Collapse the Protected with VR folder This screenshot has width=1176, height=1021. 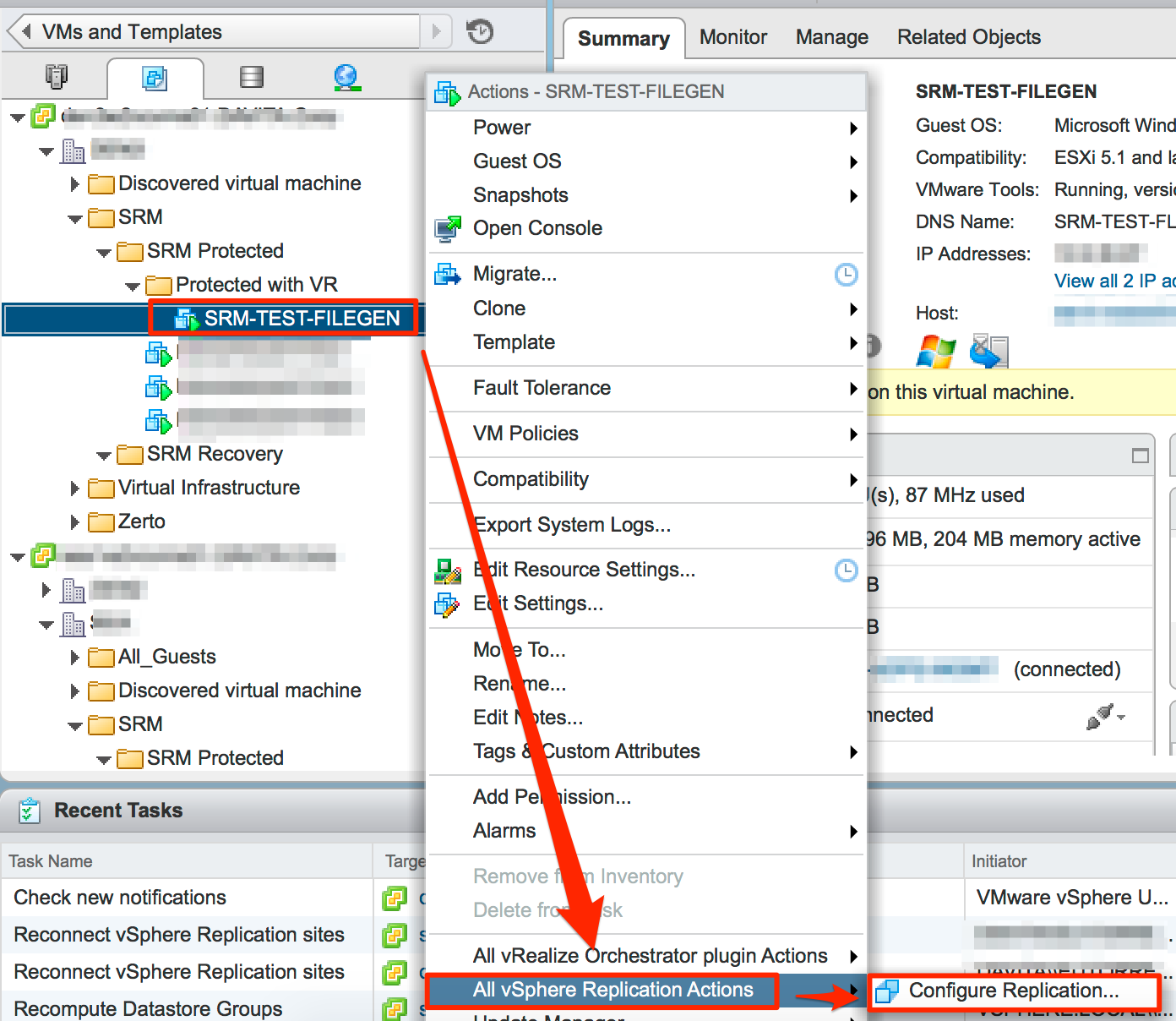point(133,285)
